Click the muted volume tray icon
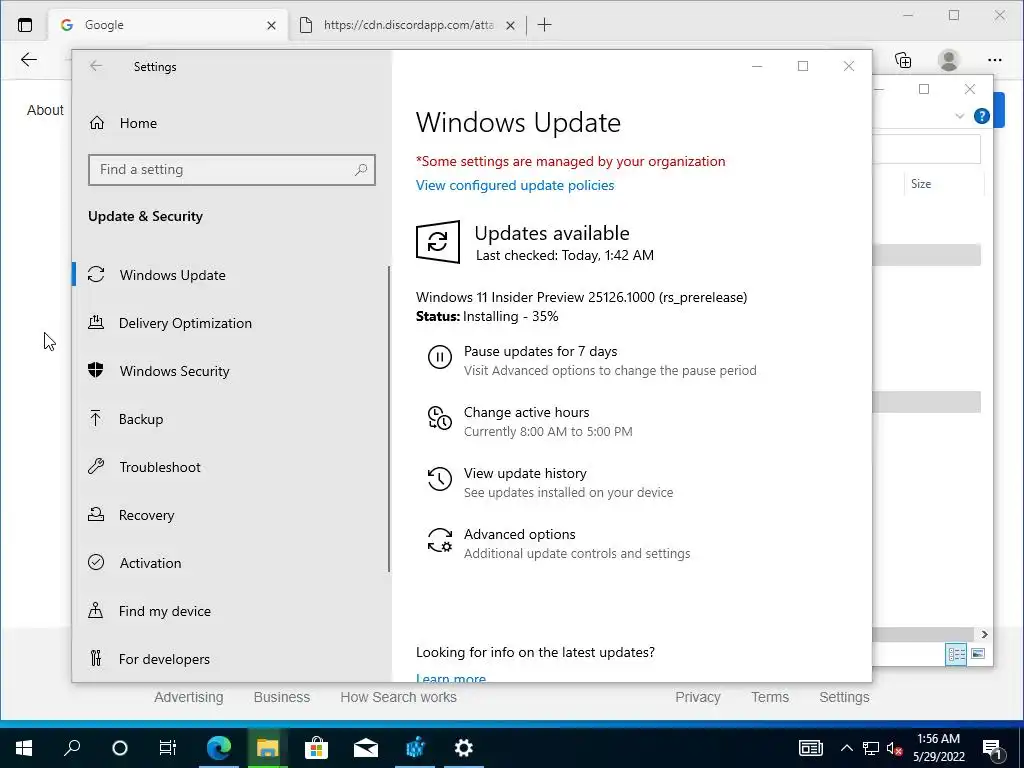The height and width of the screenshot is (768, 1024). coord(895,748)
